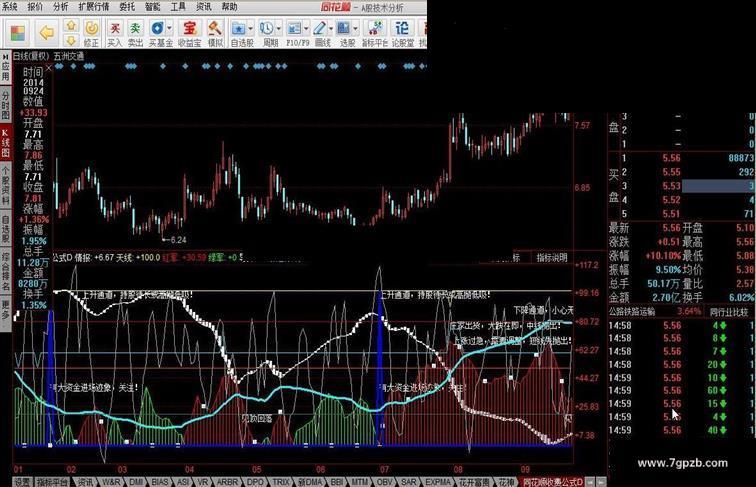The height and width of the screenshot is (487, 756).
Task: Click the colorful home grid icon
Action: click(18, 33)
